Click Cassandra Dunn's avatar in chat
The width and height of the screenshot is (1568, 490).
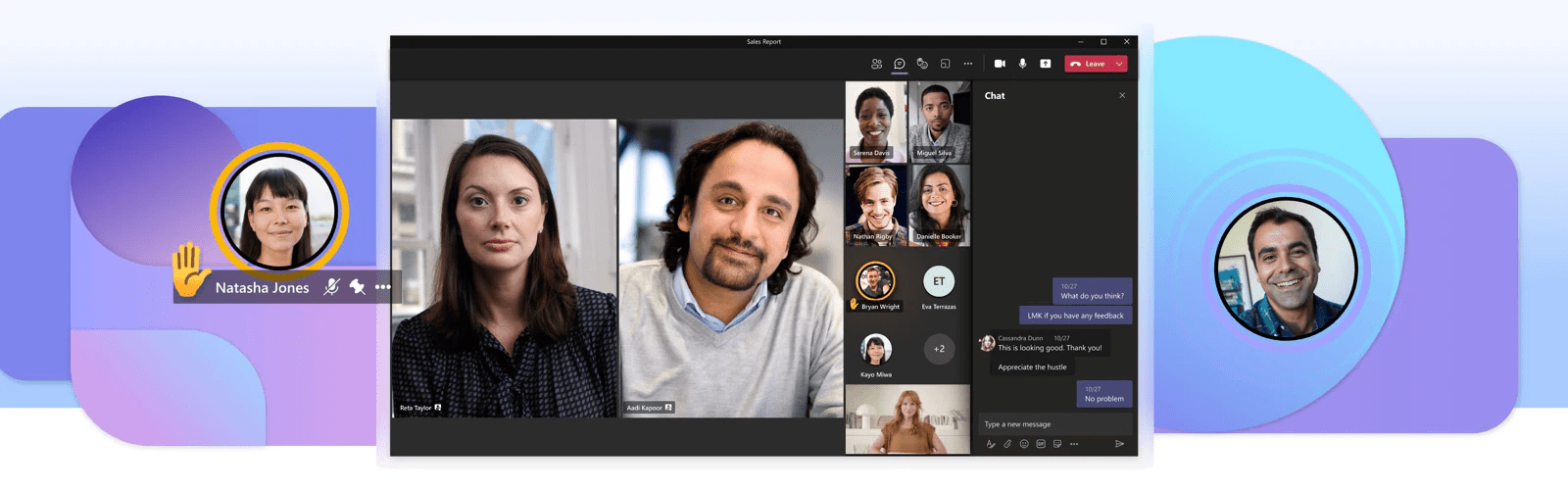click(987, 343)
